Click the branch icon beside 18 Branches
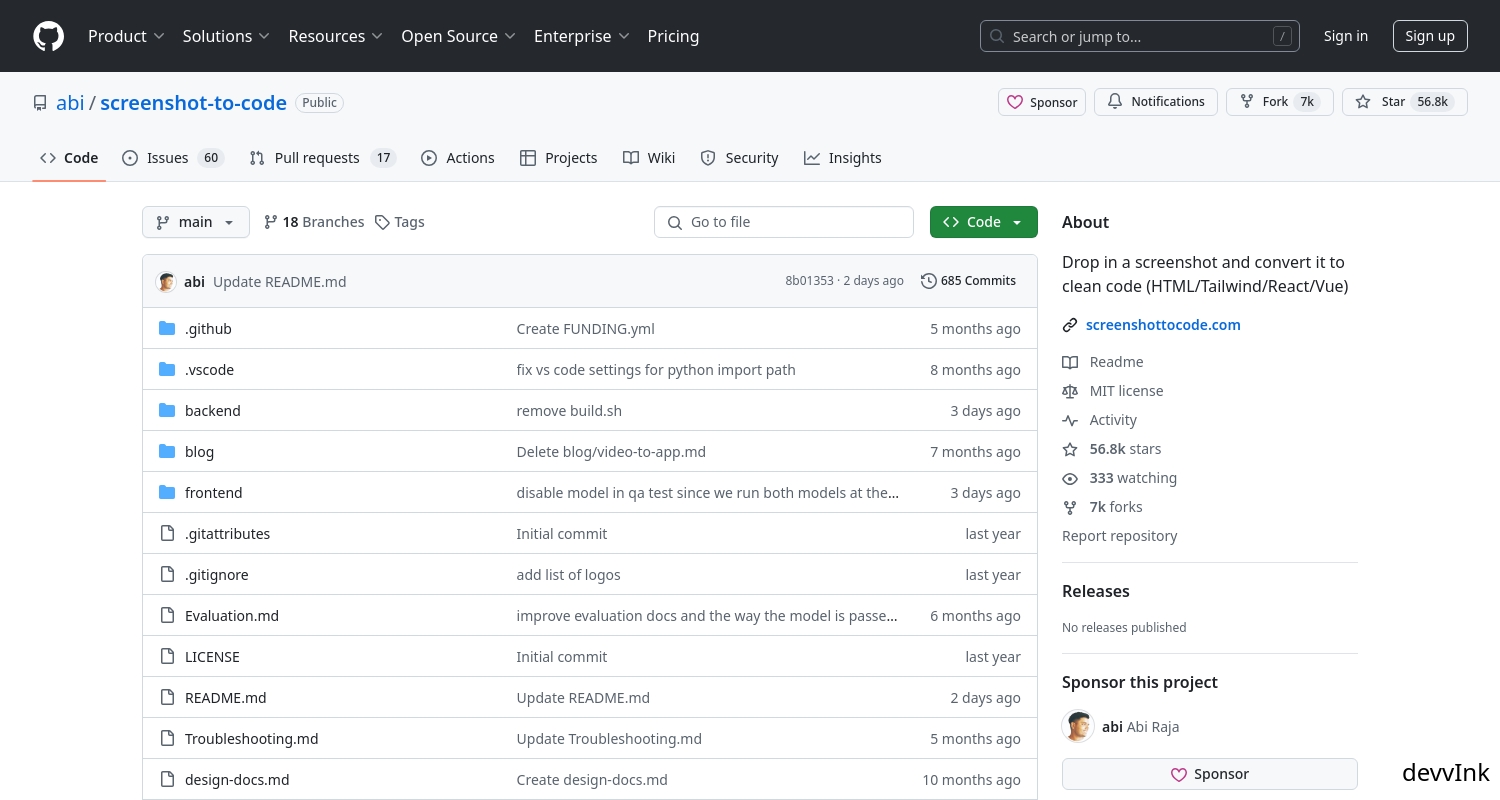 pyautogui.click(x=270, y=222)
